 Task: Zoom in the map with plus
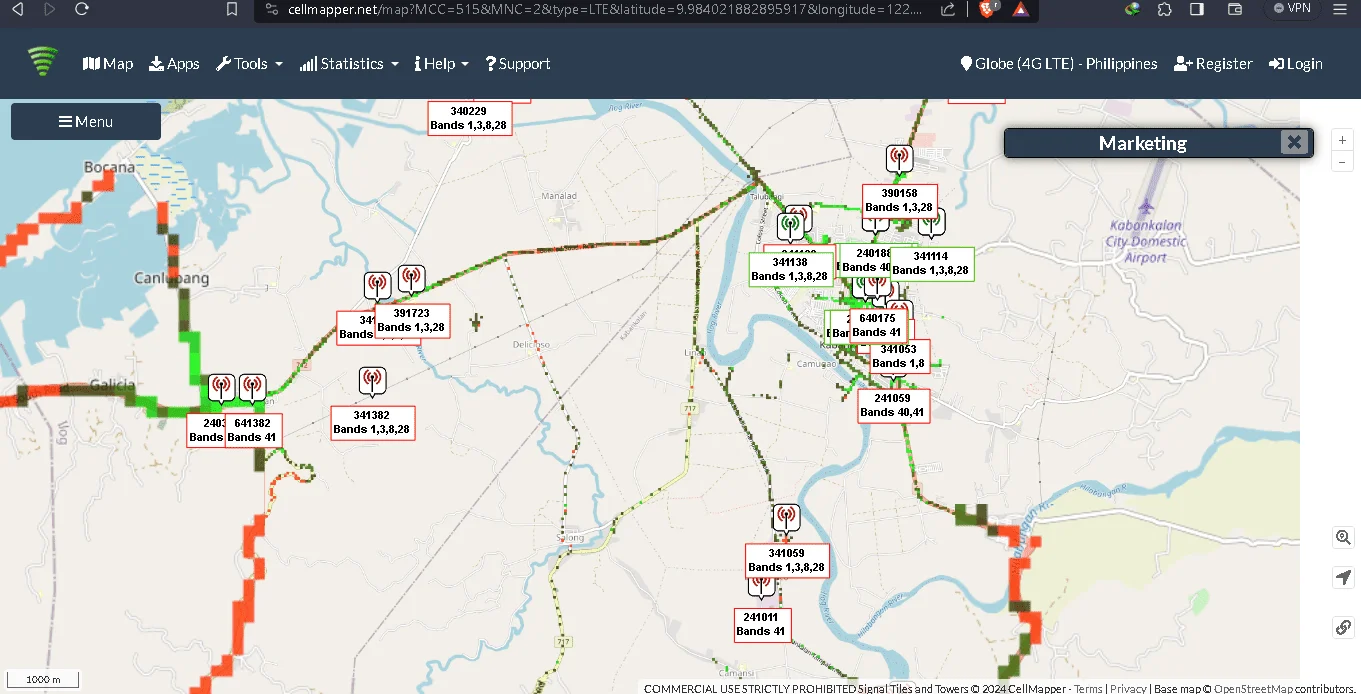click(x=1343, y=140)
